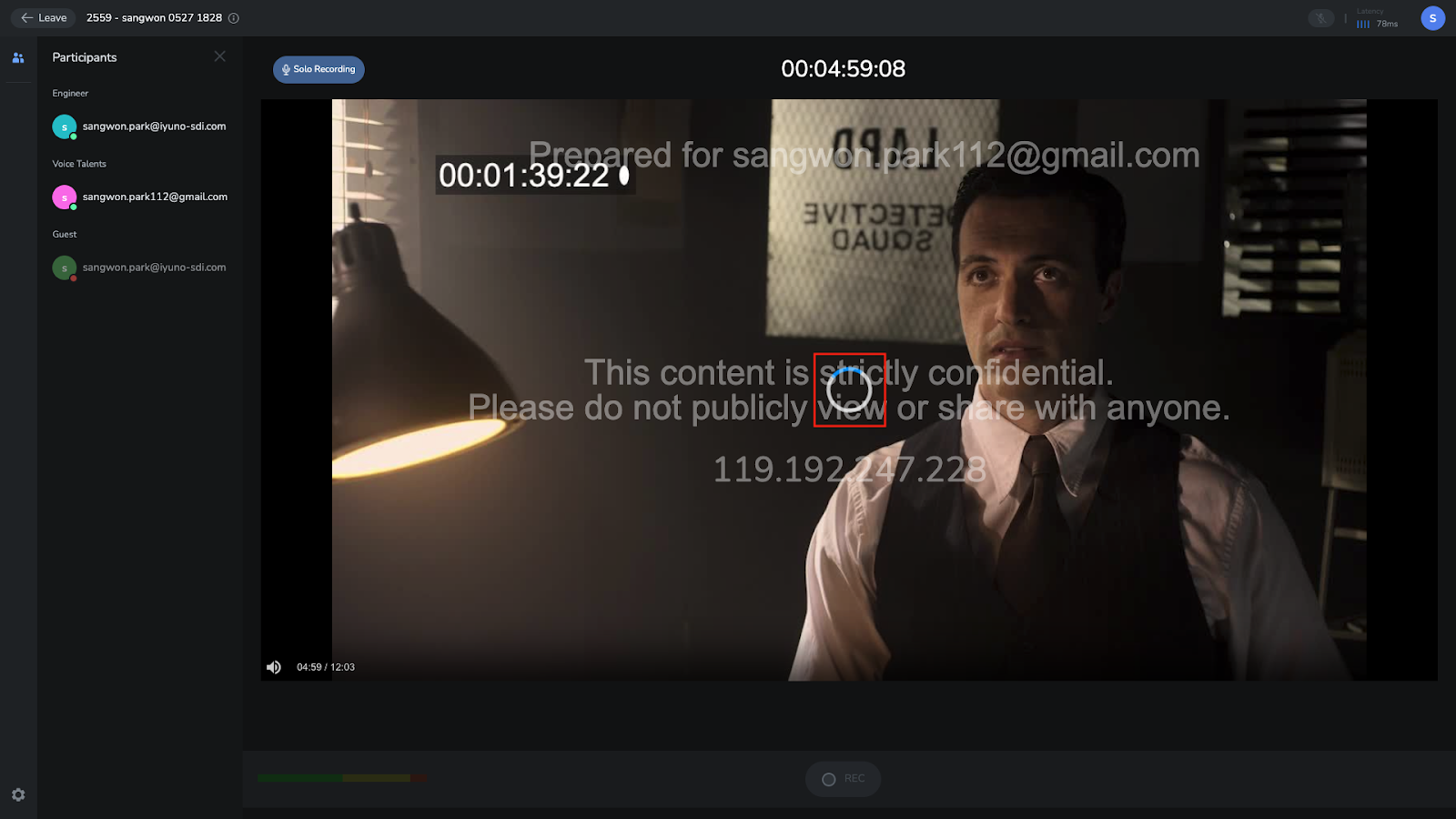Click the session title 2559 - sangwon 0527 1828
The height and width of the screenshot is (819, 1456).
[155, 18]
